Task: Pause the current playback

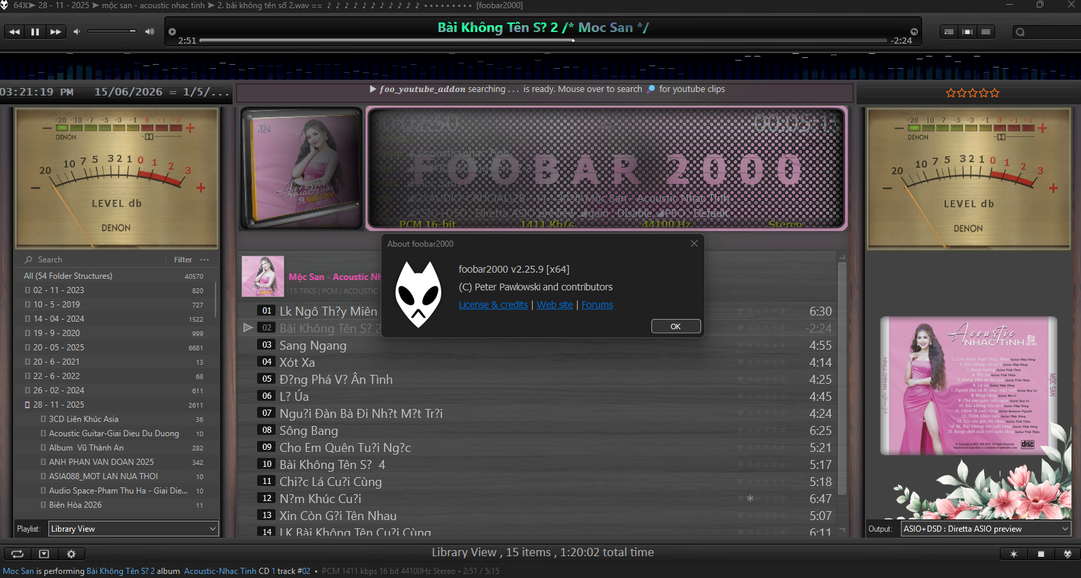Action: 34,32
